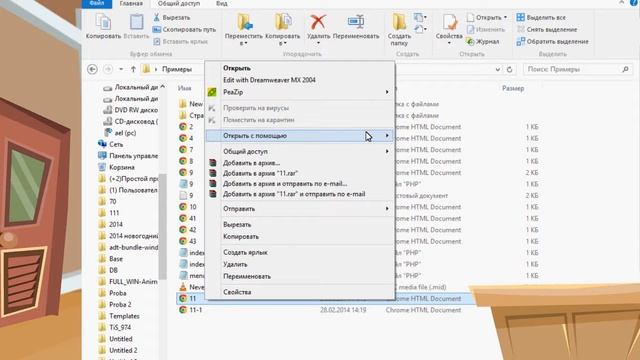Select DVD RW drive in navigation pane
The width and height of the screenshot is (640, 360).
[x=131, y=110]
